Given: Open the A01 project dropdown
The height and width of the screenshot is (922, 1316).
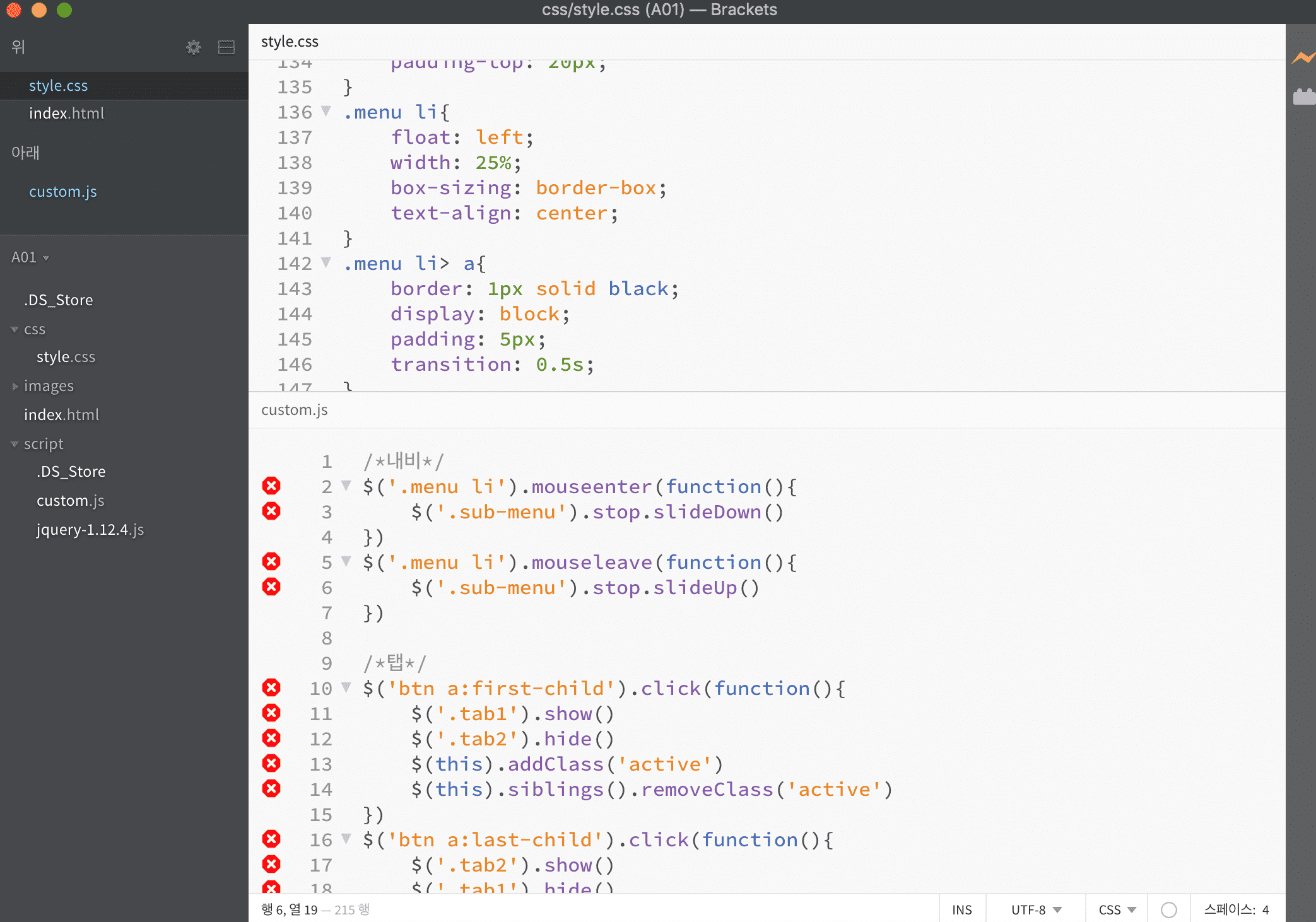Looking at the screenshot, I should 30,257.
